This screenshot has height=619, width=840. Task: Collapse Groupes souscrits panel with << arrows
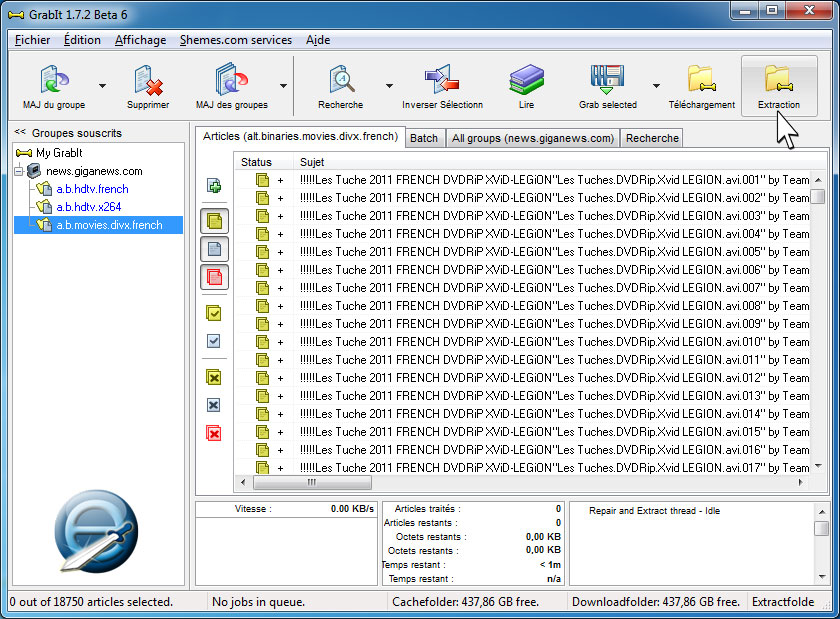(20, 132)
